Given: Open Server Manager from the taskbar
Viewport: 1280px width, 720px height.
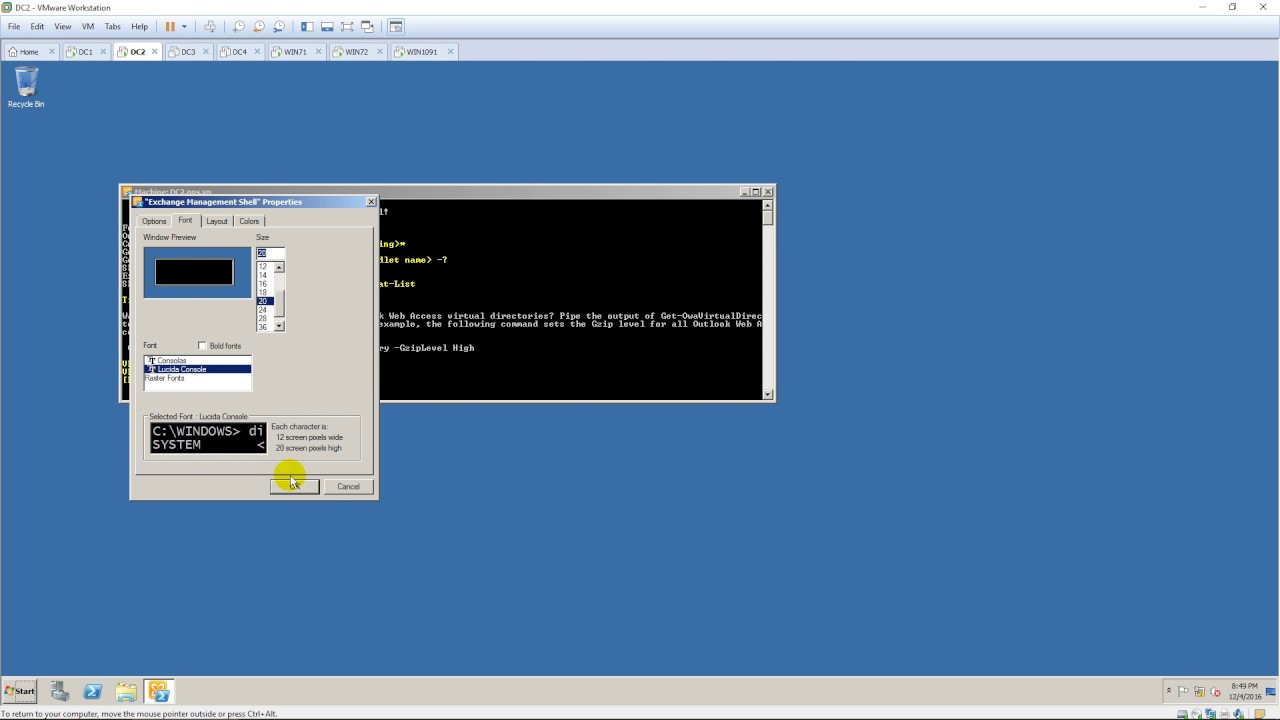Looking at the screenshot, I should [x=60, y=691].
